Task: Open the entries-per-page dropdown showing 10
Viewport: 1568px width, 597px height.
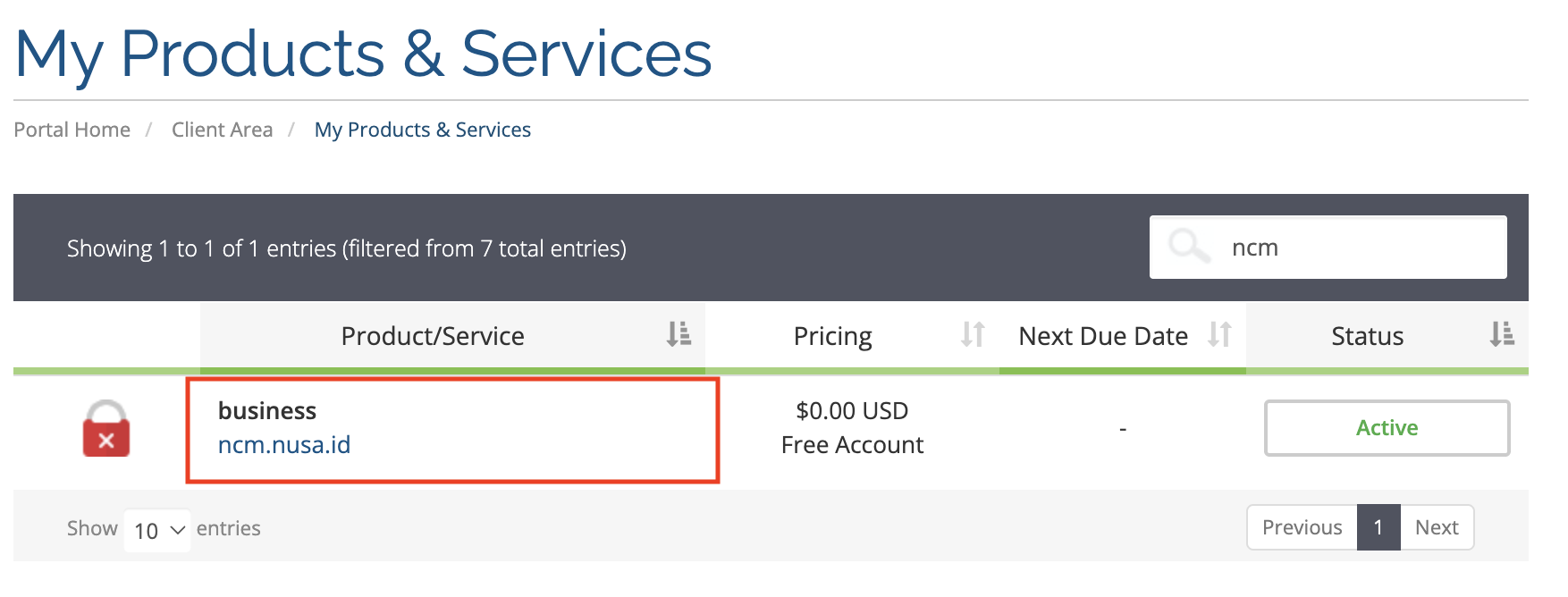Action: (157, 530)
